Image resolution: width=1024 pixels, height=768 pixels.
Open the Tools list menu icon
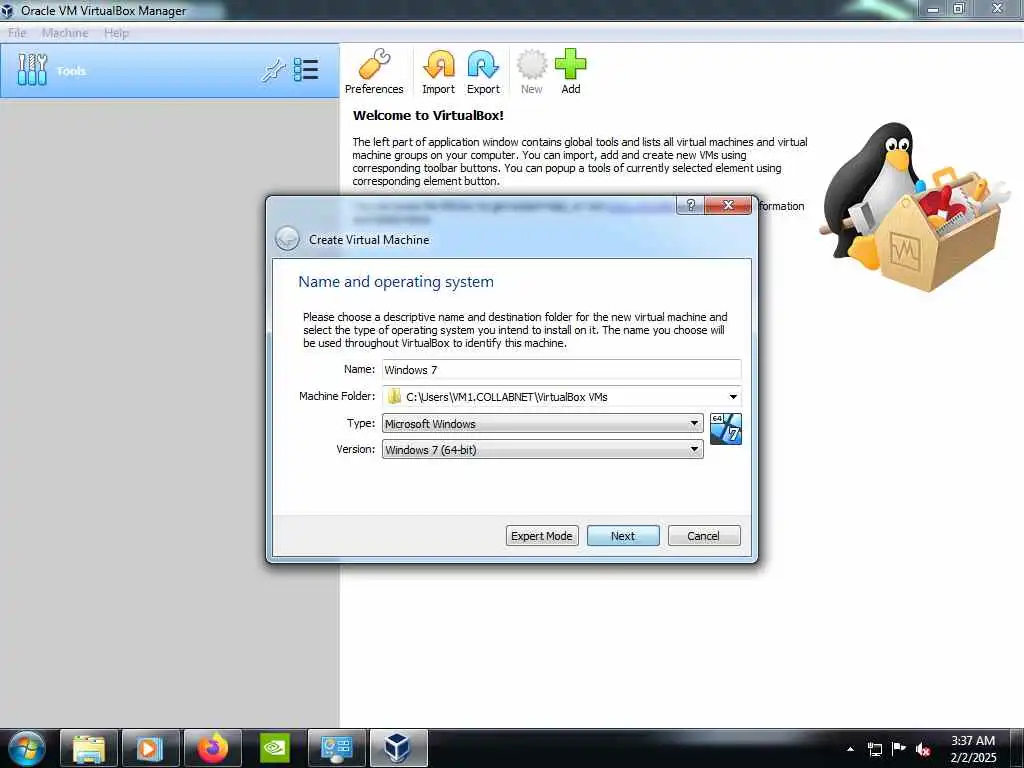[x=306, y=70]
